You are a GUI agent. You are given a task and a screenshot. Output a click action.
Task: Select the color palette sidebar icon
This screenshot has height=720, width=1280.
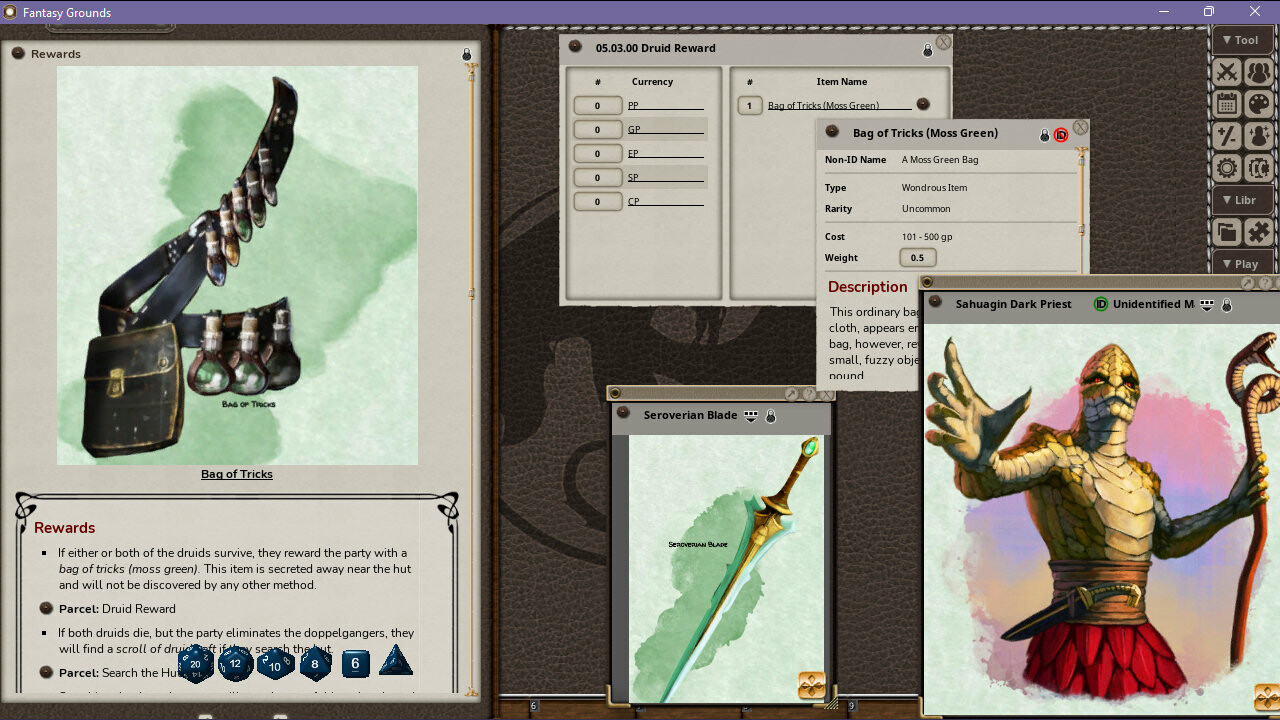click(1258, 104)
